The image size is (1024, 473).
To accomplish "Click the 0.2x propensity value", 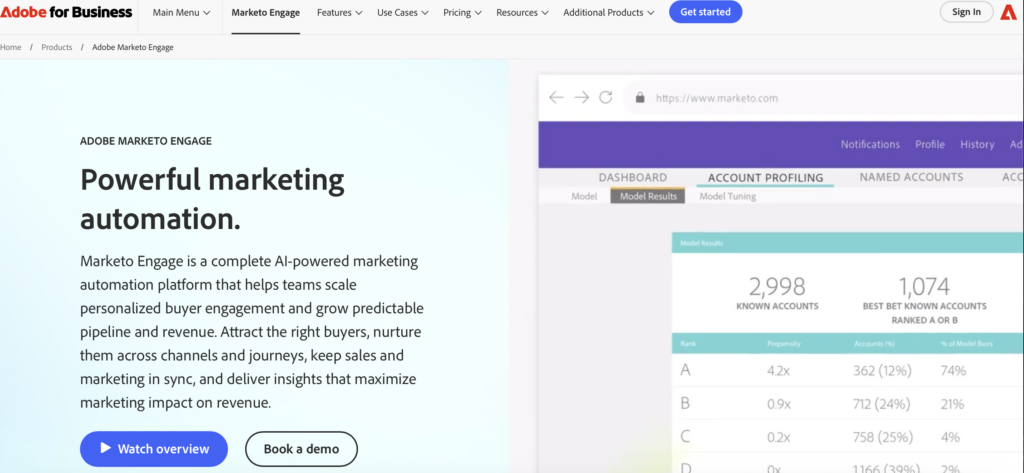I will (779, 437).
